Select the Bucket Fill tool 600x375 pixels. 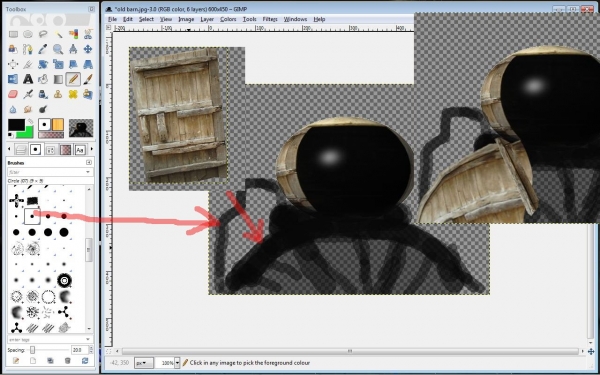pyautogui.click(x=43, y=79)
